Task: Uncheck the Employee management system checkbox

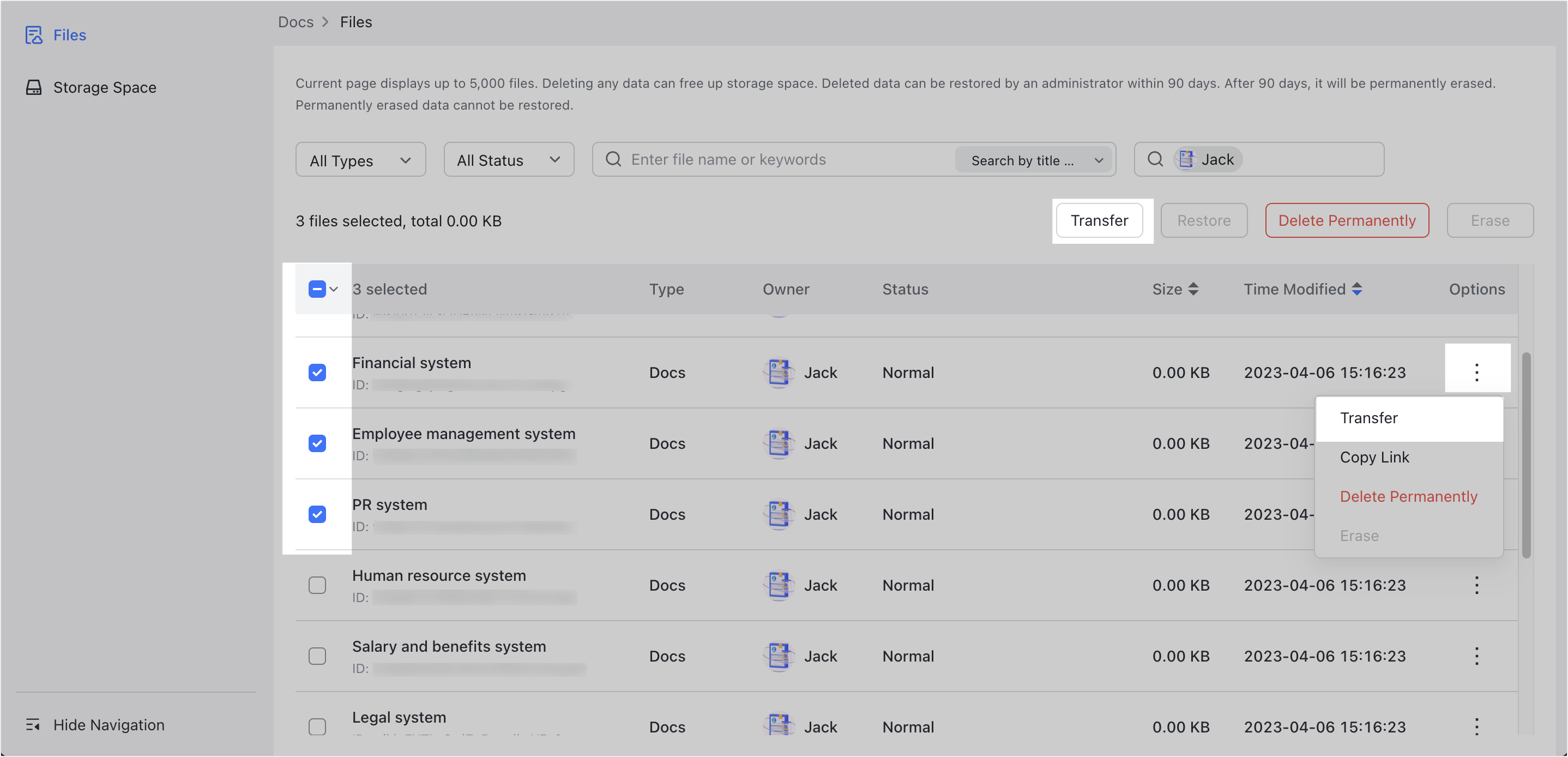Action: [317, 443]
